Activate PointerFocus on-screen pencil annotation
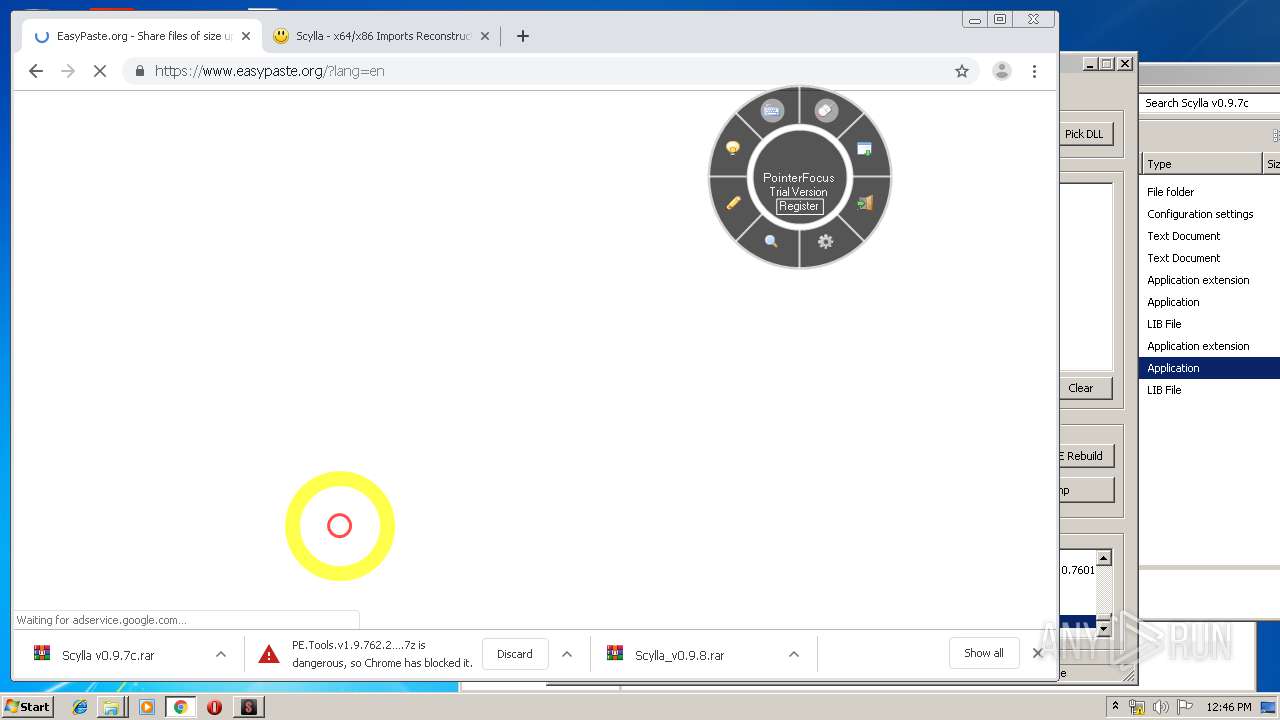This screenshot has width=1280, height=720. click(733, 202)
